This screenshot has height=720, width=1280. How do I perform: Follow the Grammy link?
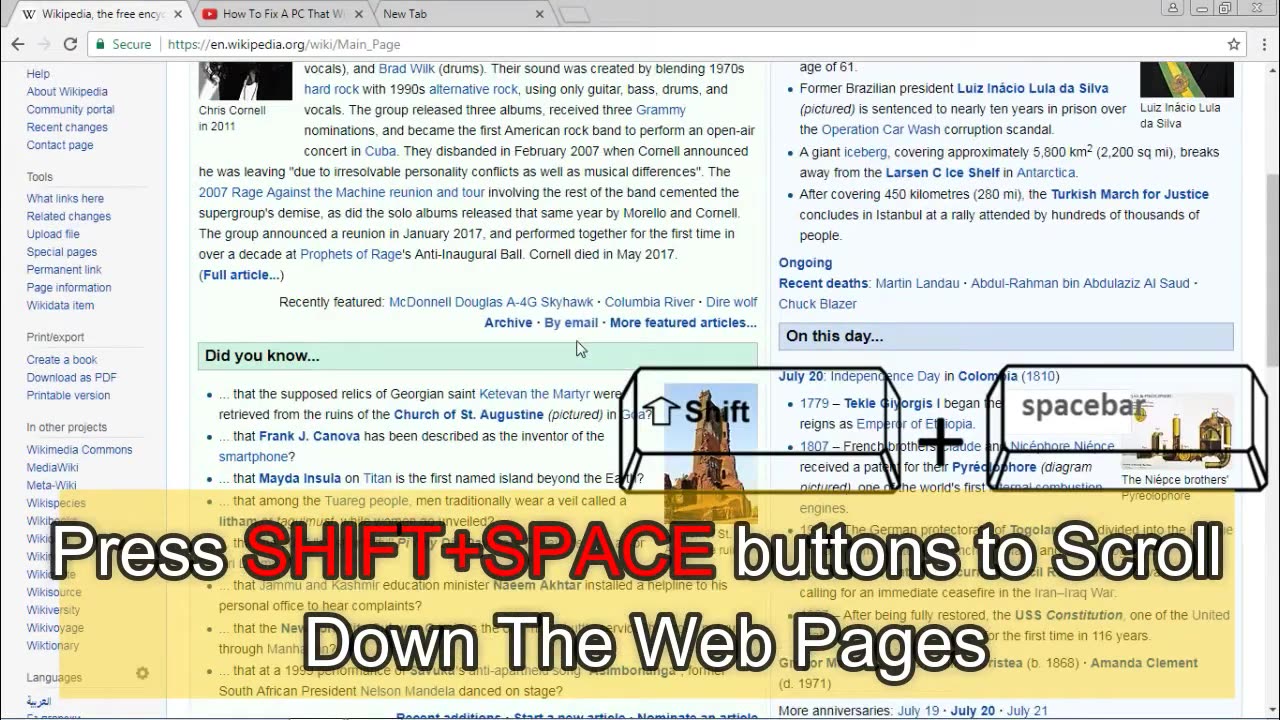[661, 110]
